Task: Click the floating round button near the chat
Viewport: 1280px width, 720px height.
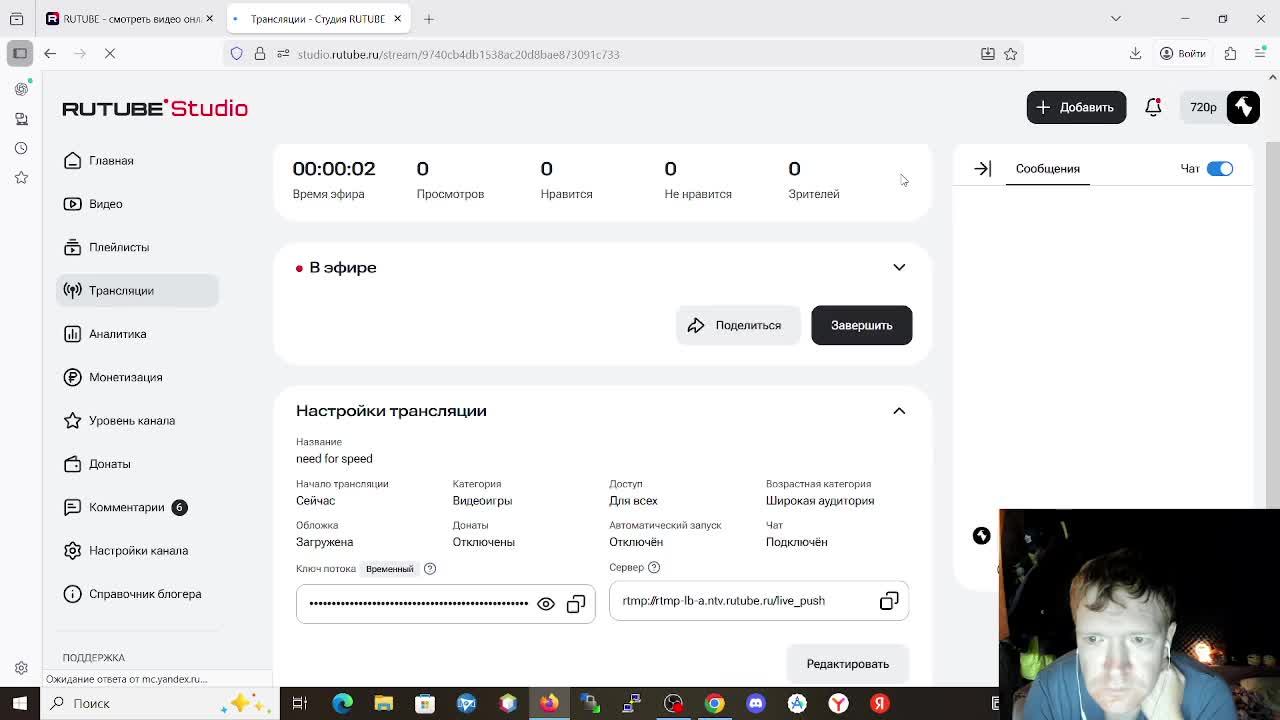Action: (981, 536)
